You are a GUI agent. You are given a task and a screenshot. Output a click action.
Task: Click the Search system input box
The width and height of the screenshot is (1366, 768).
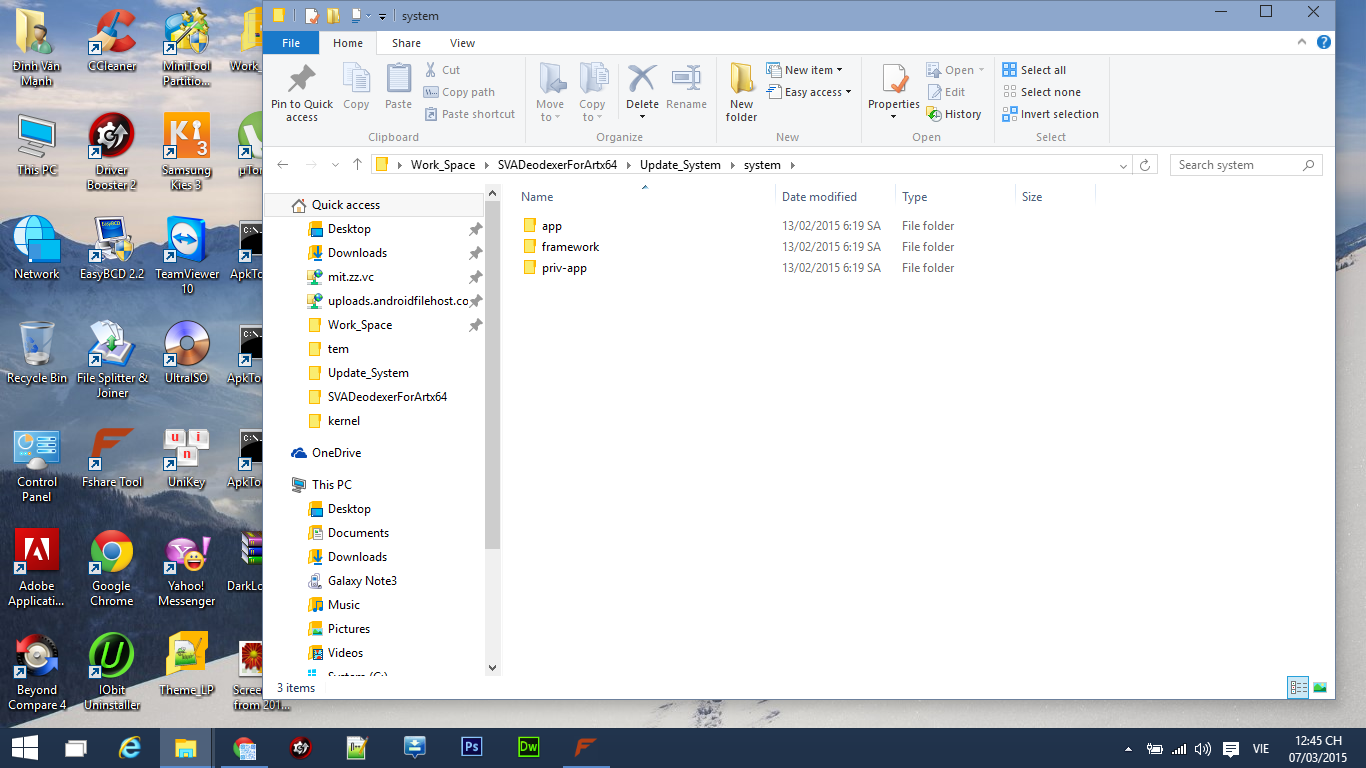point(1236,165)
